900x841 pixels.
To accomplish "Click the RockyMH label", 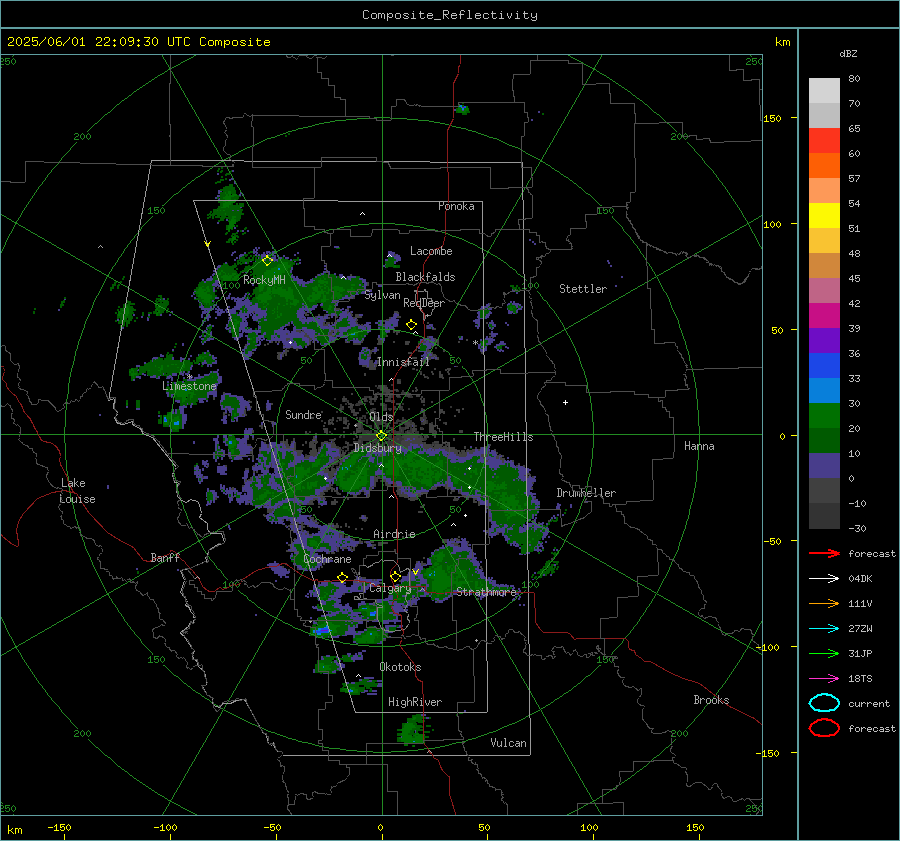I will (x=264, y=280).
